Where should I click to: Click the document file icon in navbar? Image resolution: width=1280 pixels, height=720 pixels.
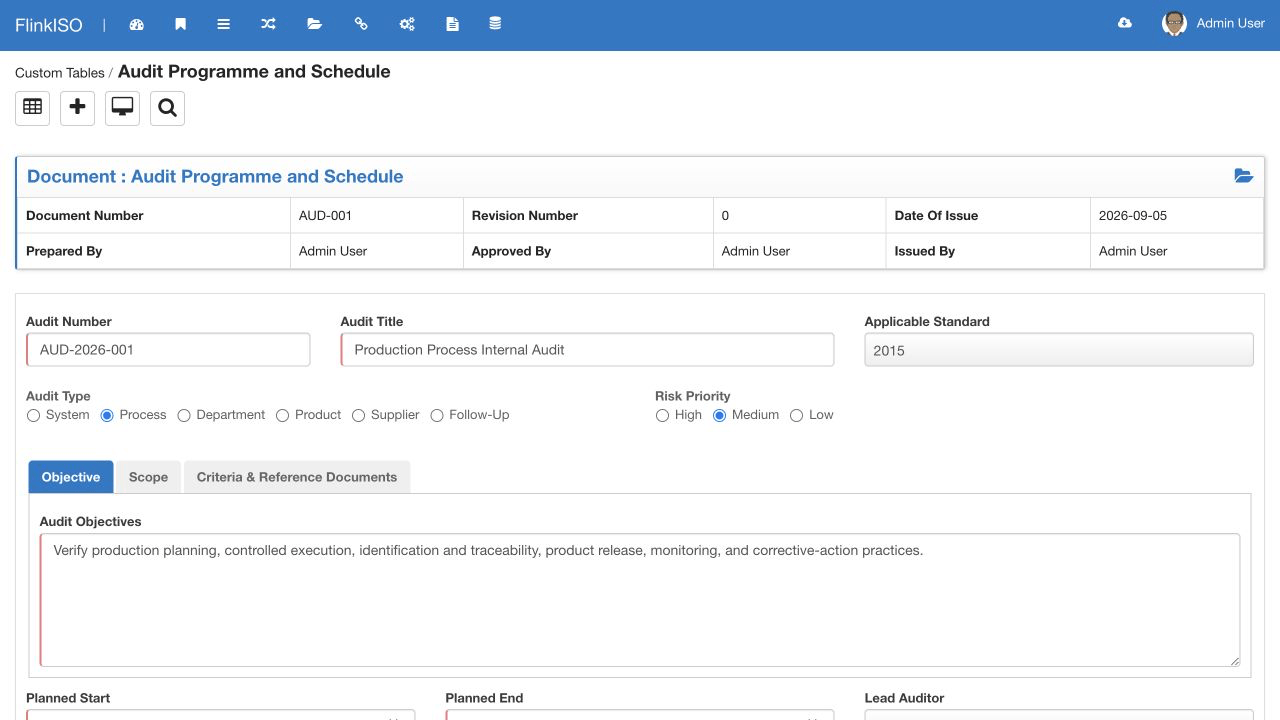[452, 24]
